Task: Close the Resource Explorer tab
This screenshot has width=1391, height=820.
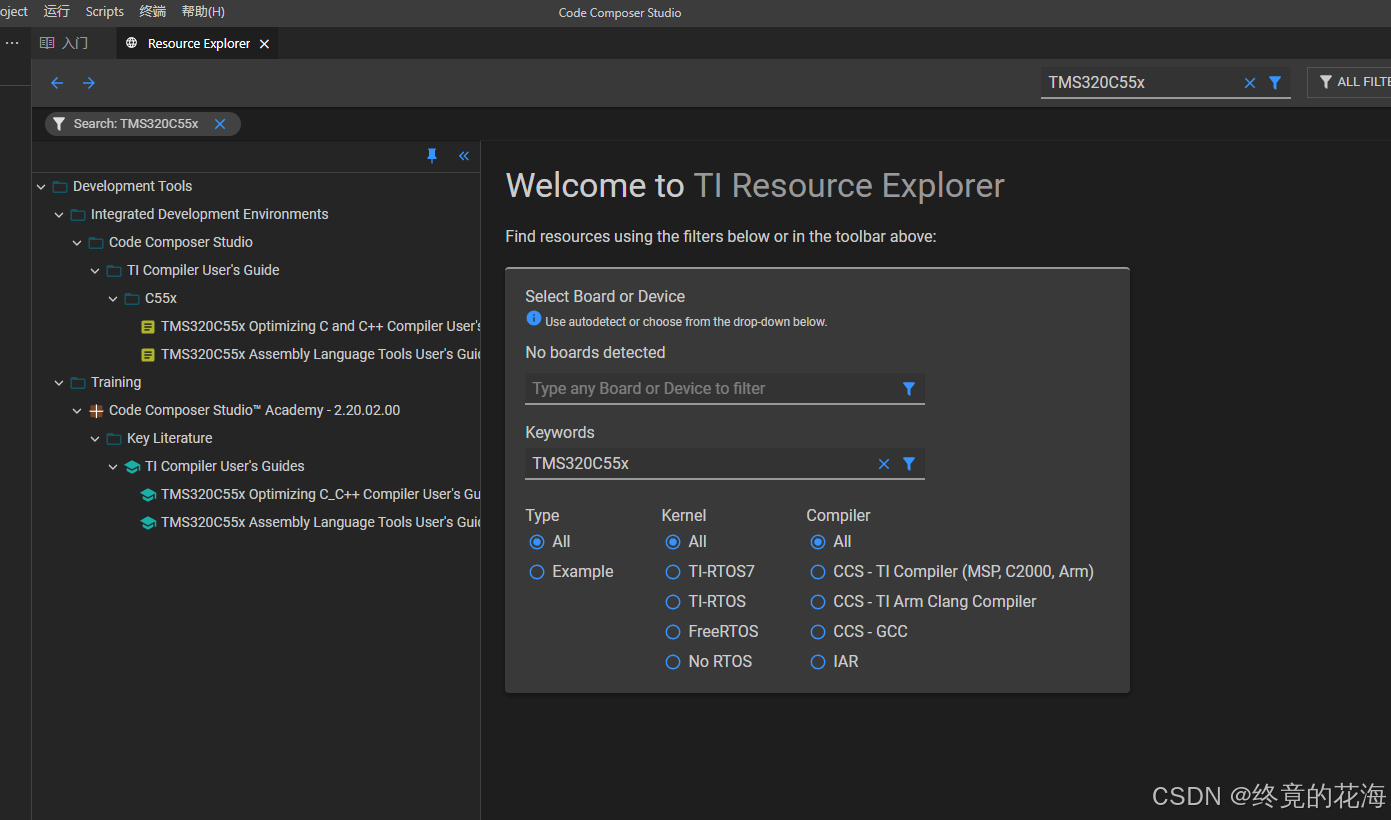Action: click(264, 44)
